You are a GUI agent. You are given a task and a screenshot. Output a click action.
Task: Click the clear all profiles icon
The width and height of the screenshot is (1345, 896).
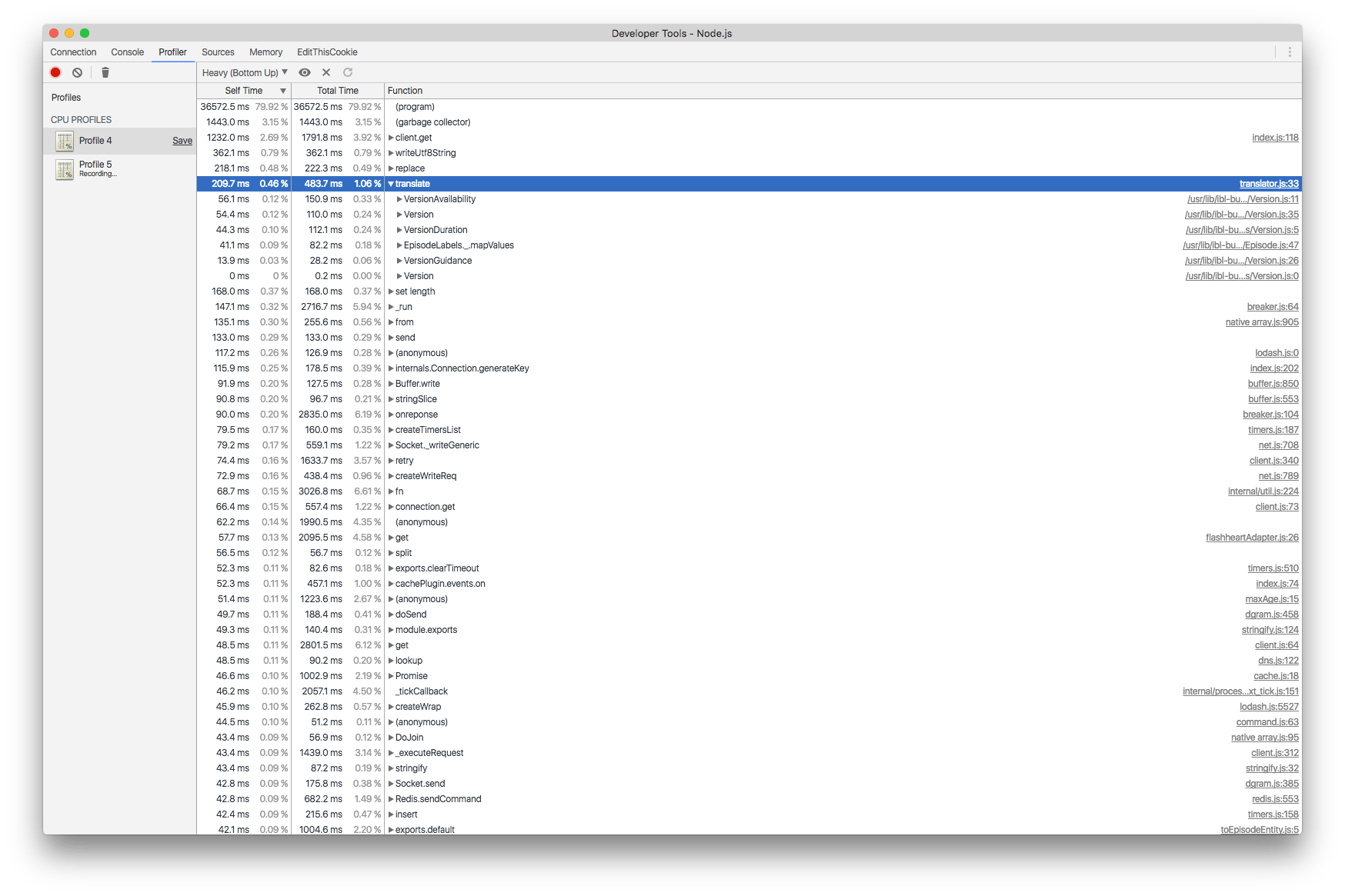pyautogui.click(x=77, y=72)
